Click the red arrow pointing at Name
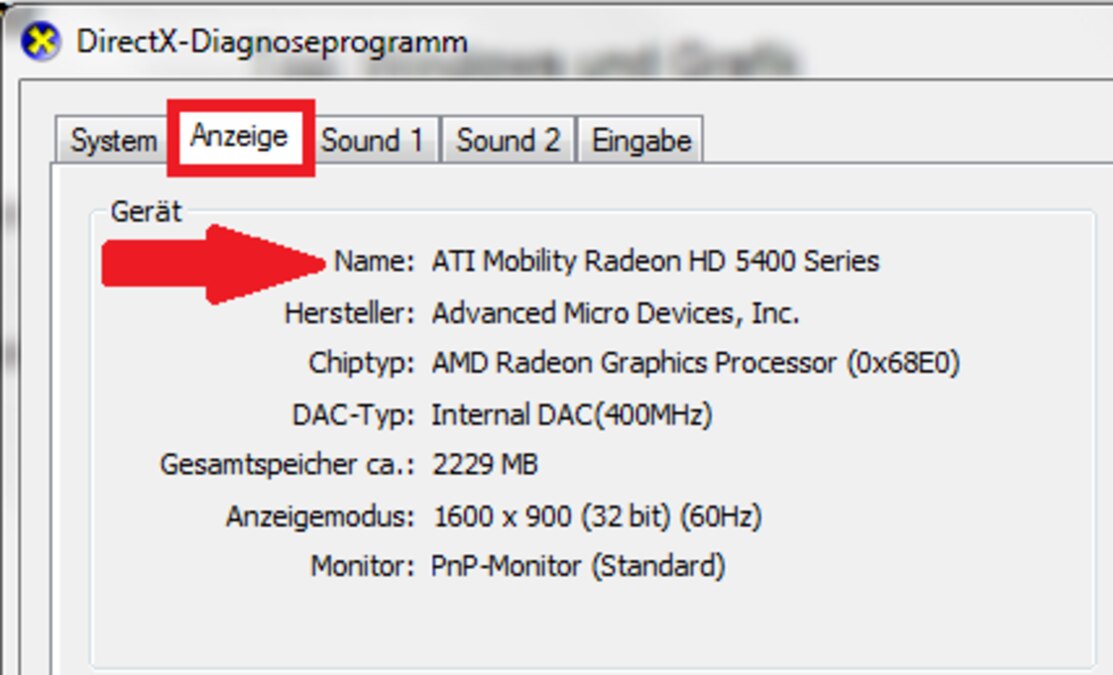Screen dimensions: 1113x675 point(213,264)
